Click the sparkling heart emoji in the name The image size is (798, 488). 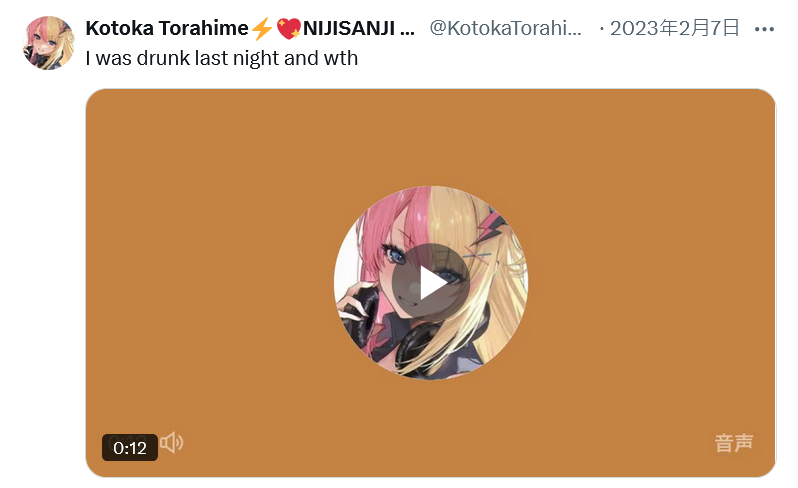tap(289, 29)
